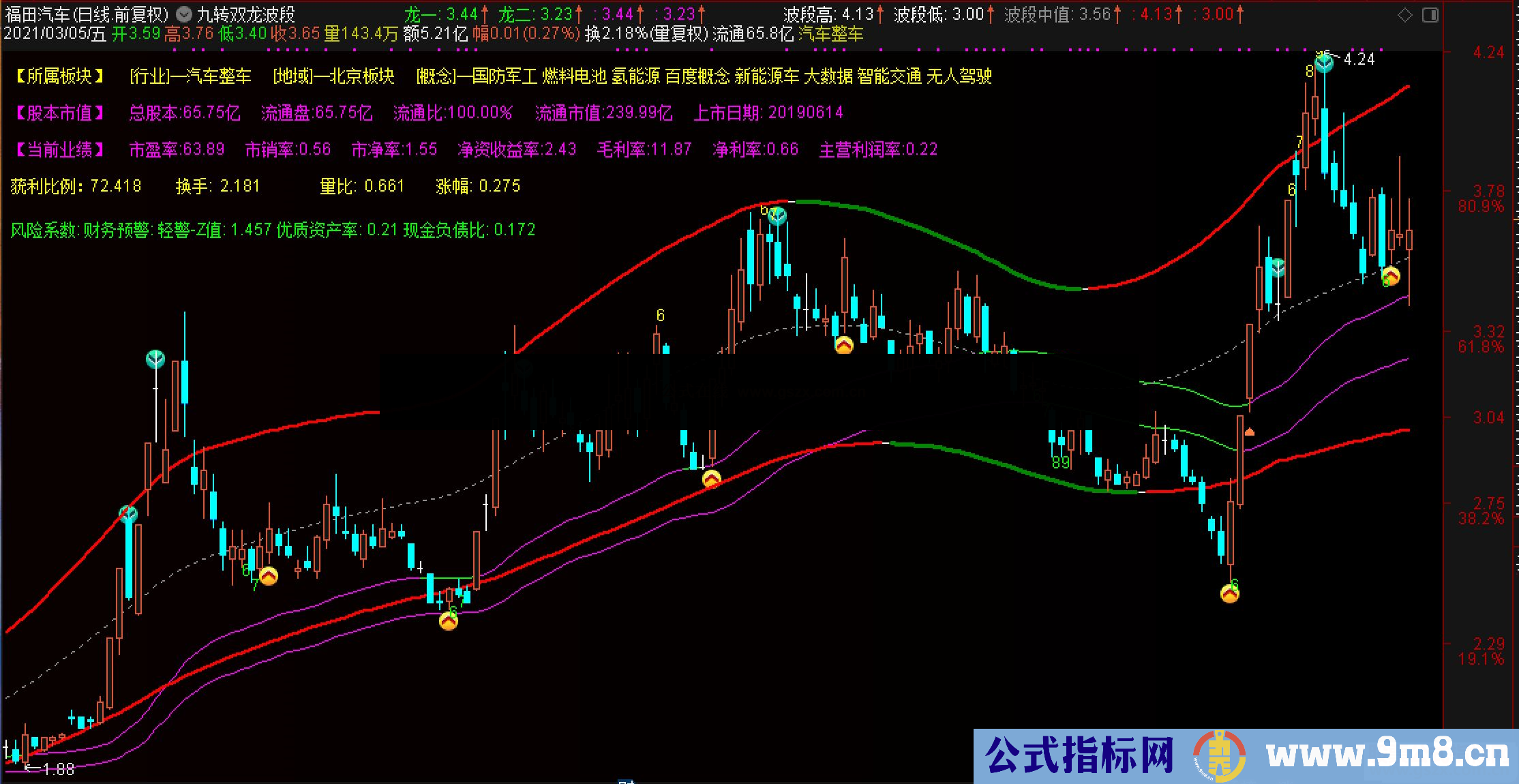1519x784 pixels.
Task: Click the split-window layout icon at top right
Action: click(1430, 14)
